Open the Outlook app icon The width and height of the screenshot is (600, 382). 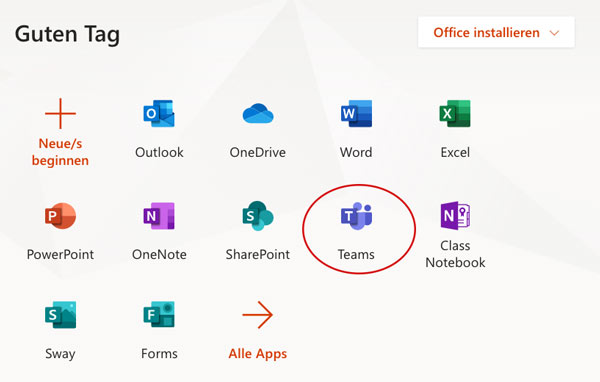point(159,114)
